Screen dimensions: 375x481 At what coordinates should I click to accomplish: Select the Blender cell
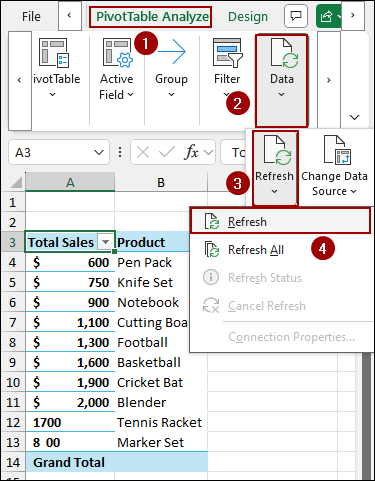point(161,402)
